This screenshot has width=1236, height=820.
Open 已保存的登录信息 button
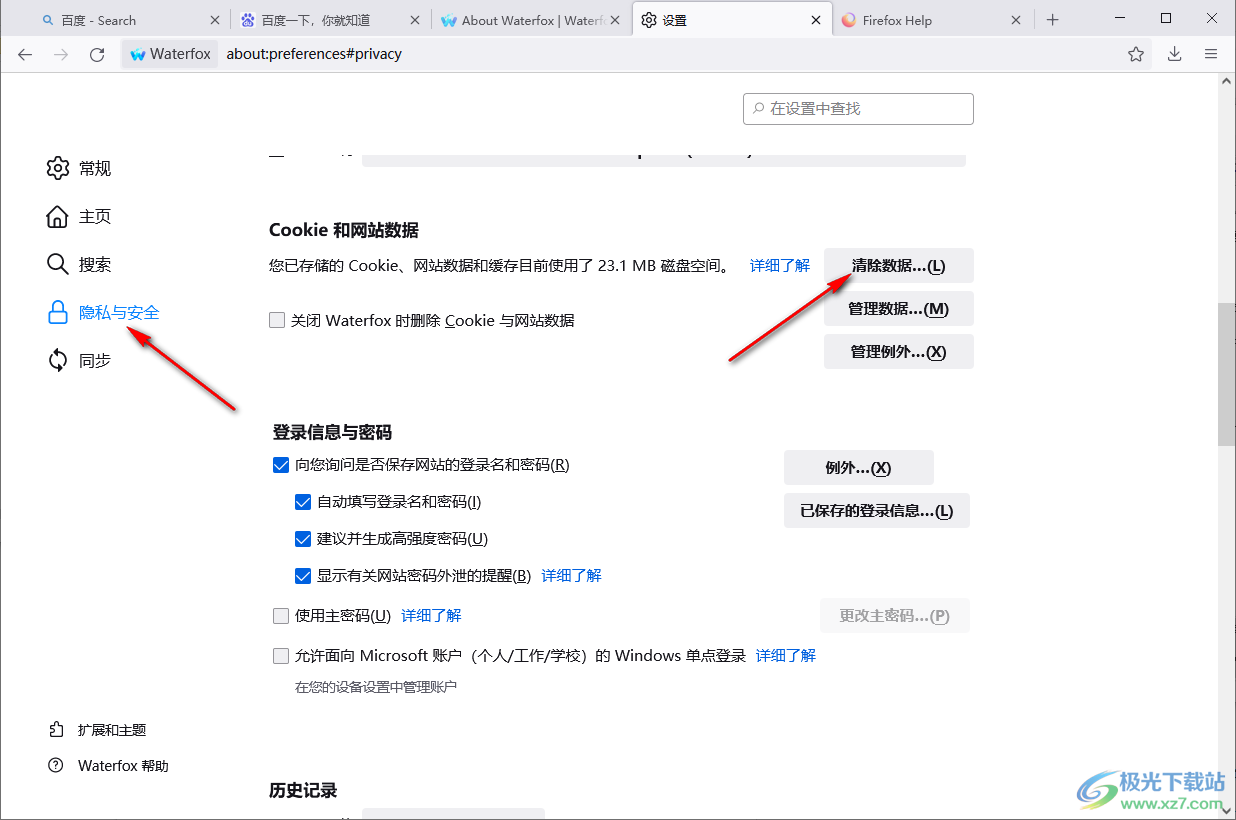pyautogui.click(x=877, y=511)
